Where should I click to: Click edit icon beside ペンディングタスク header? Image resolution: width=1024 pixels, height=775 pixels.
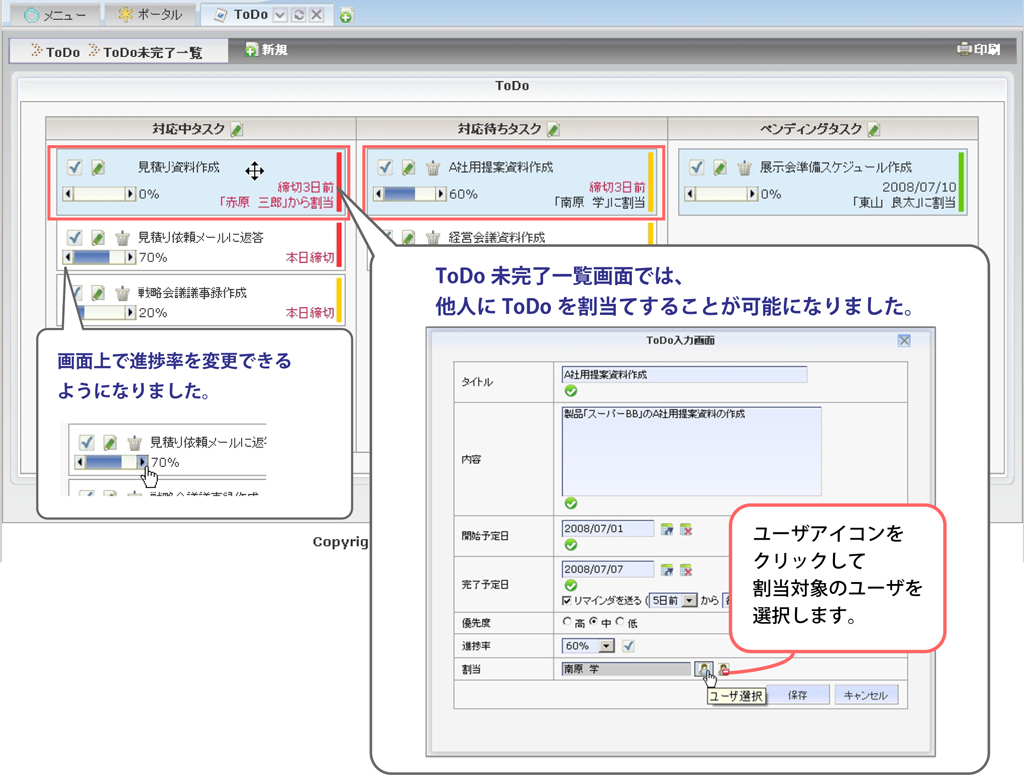point(874,129)
